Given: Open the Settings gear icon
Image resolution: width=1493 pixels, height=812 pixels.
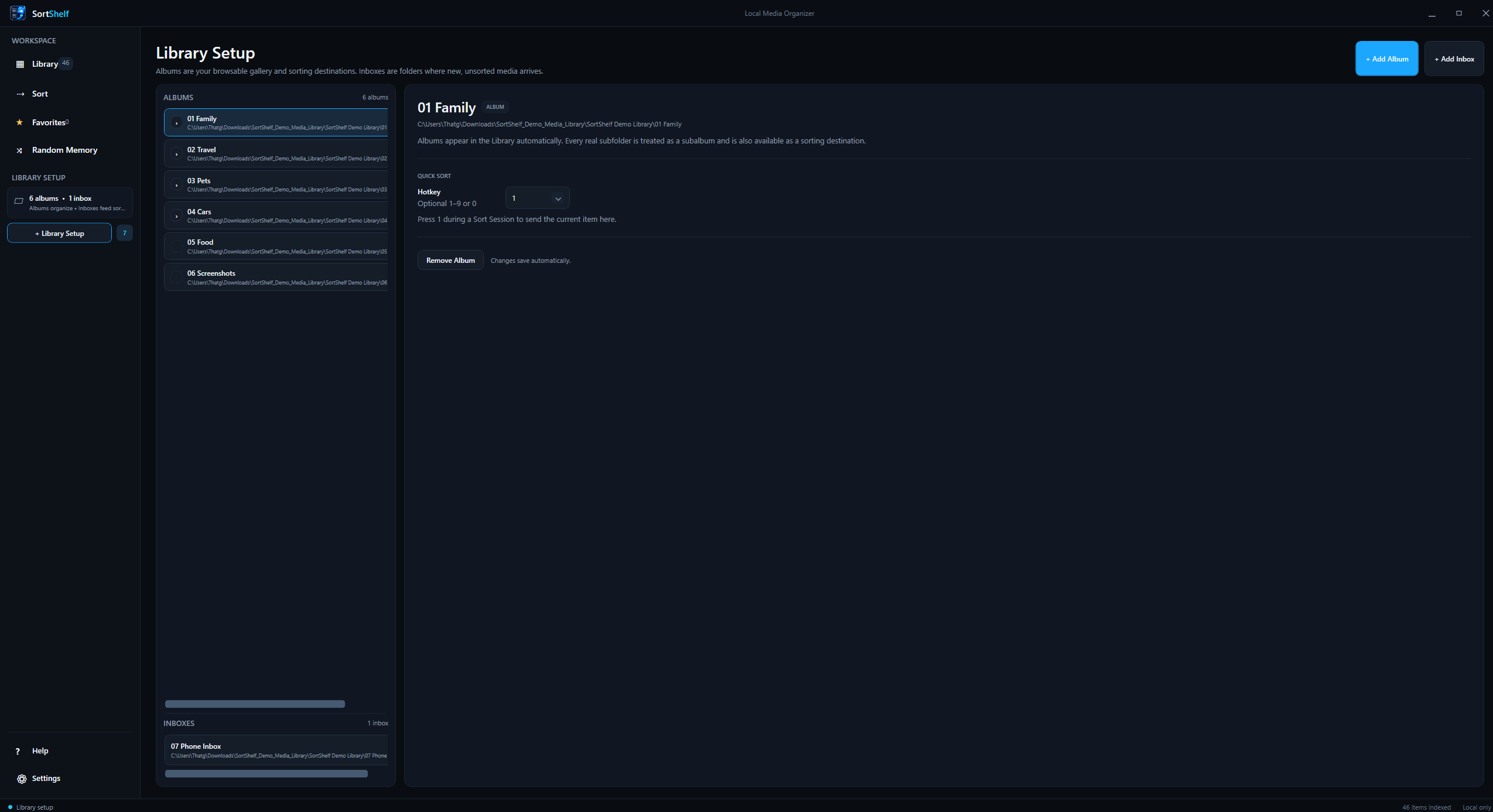Looking at the screenshot, I should [22, 779].
